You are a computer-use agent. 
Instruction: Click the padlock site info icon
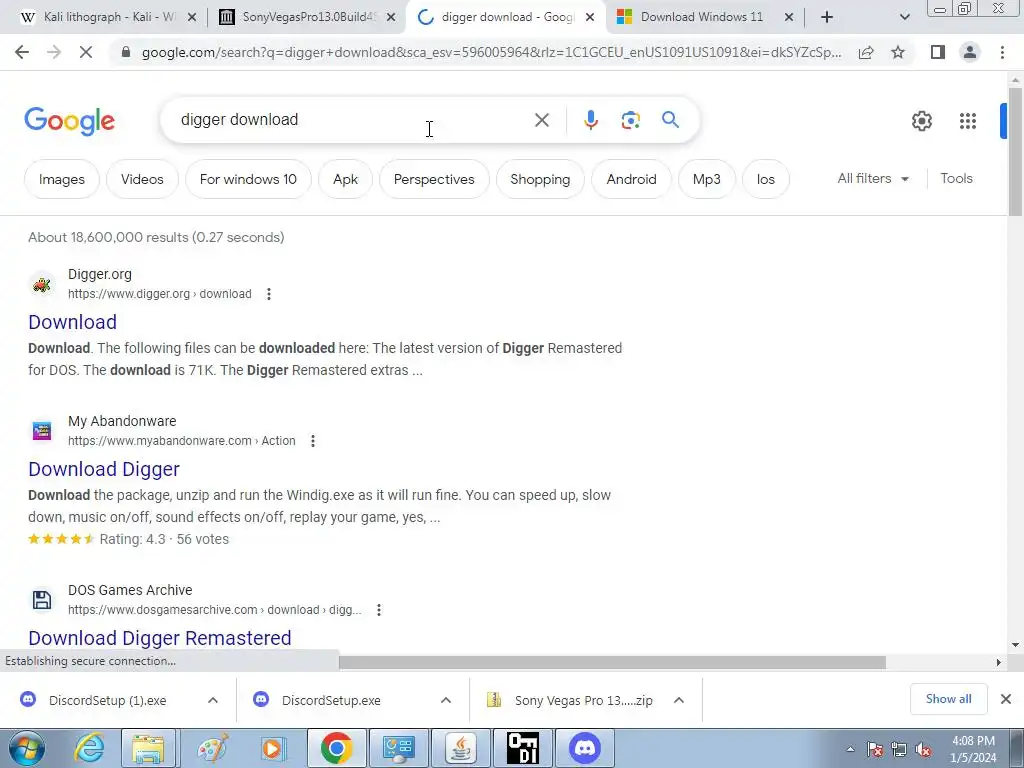[x=126, y=52]
